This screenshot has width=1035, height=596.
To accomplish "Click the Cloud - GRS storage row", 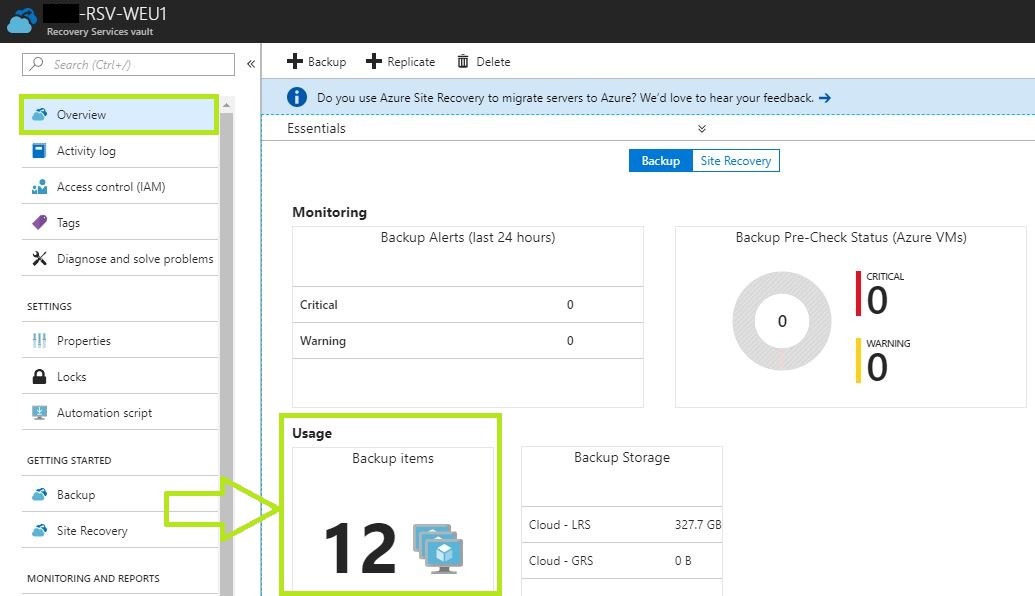I will [x=622, y=560].
